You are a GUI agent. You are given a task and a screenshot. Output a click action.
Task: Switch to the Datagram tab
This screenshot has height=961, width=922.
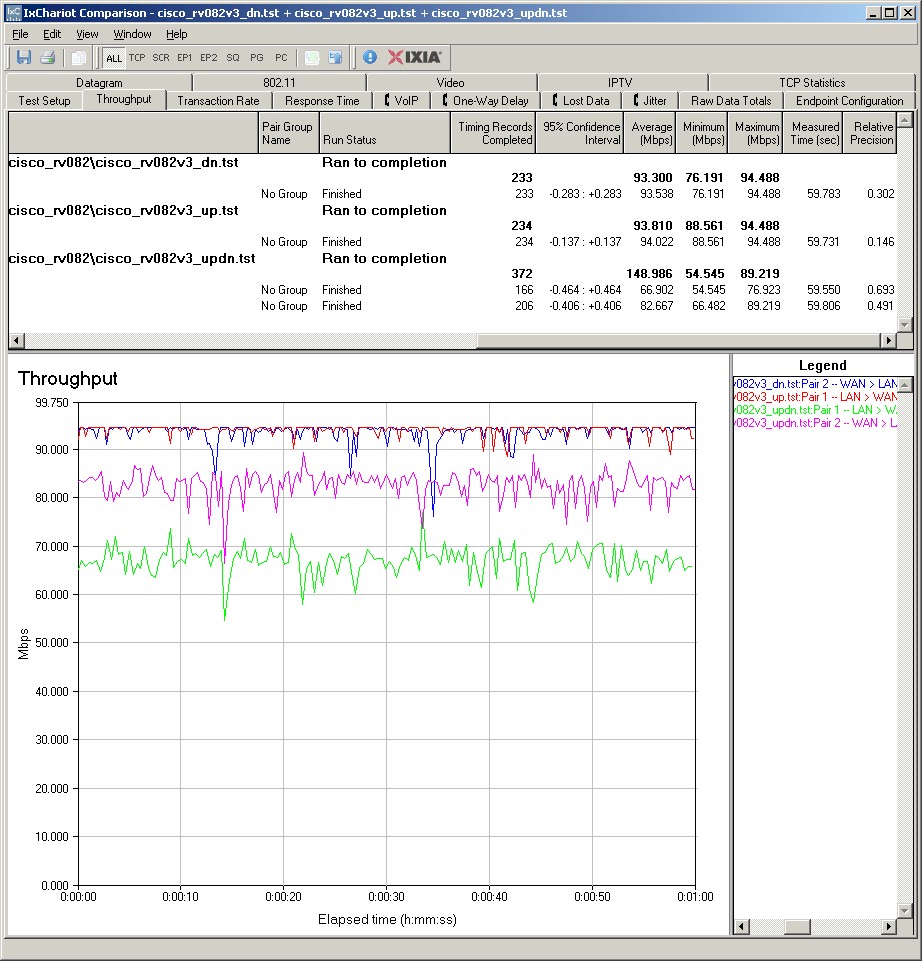pos(99,83)
